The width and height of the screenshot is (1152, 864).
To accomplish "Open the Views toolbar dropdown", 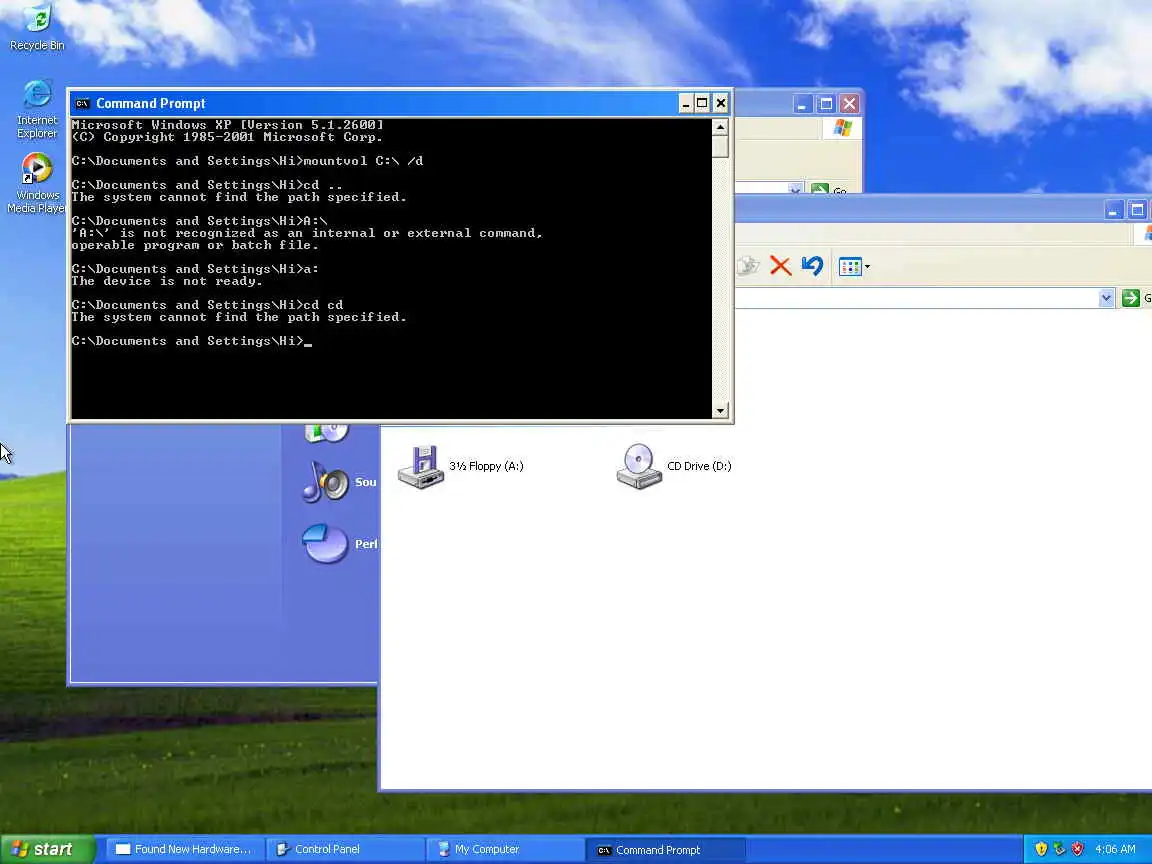I will [x=854, y=267].
